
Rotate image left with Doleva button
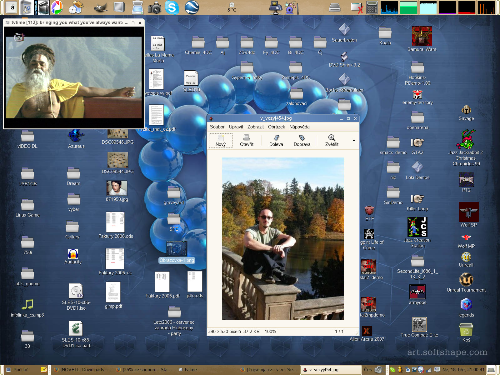coord(276,140)
